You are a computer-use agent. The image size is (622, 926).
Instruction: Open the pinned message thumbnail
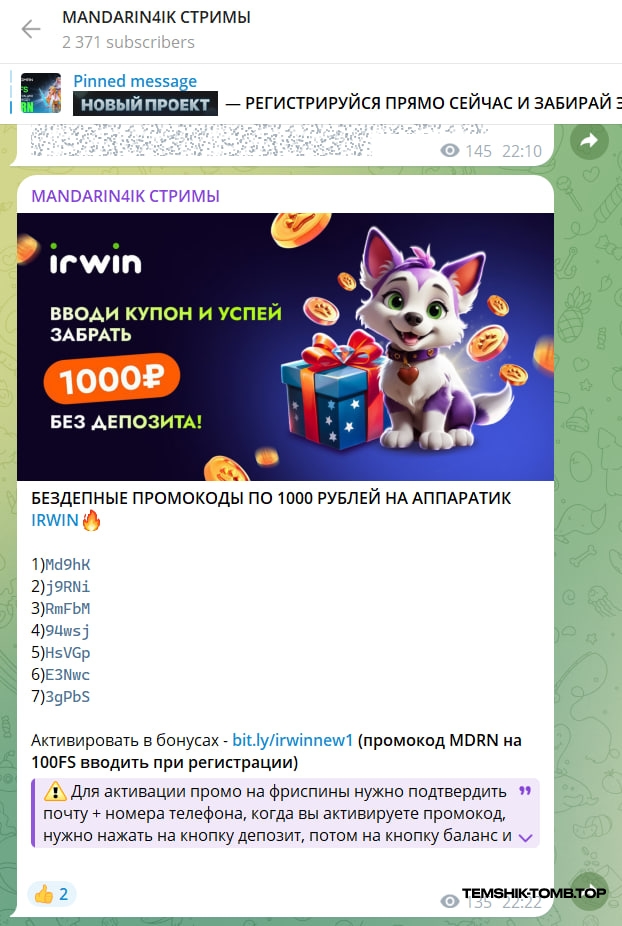tap(41, 93)
